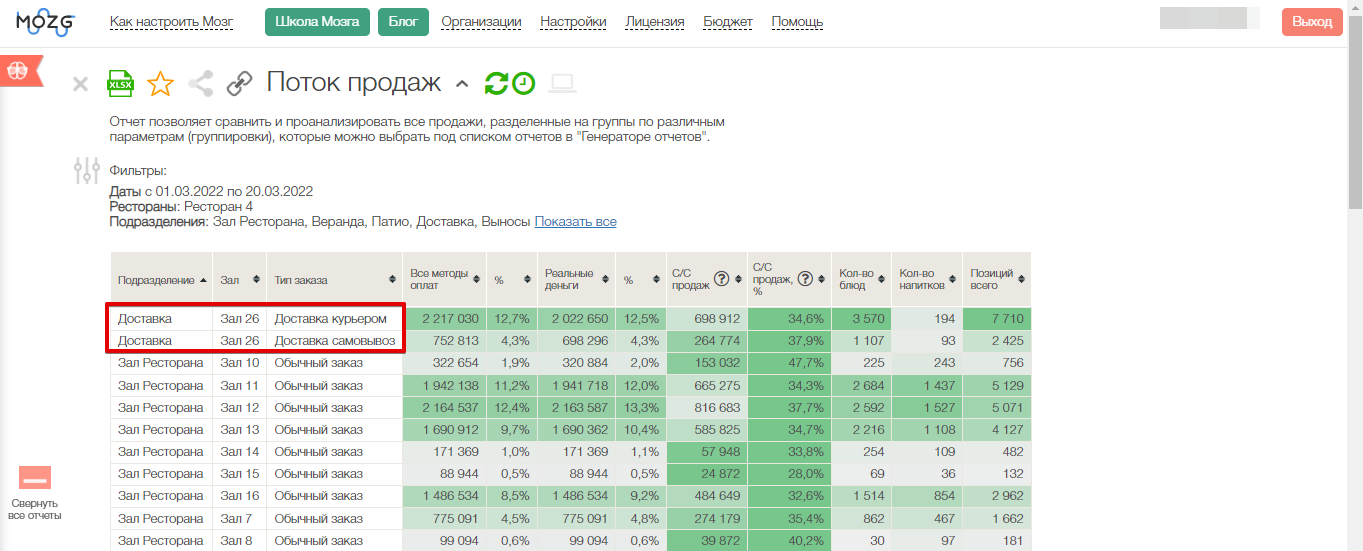The height and width of the screenshot is (551, 1363).
Task: Collapse report description chevron next to title
Action: 461,84
